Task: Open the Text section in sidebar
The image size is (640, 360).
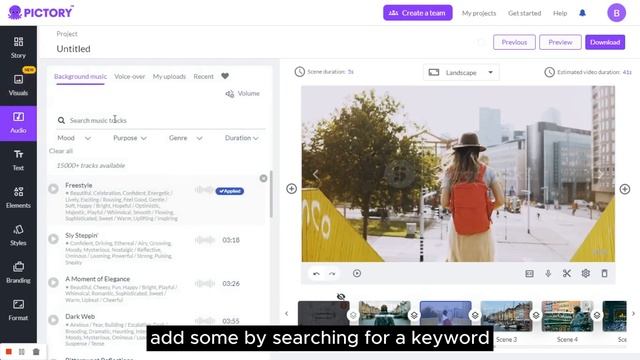Action: [18, 160]
